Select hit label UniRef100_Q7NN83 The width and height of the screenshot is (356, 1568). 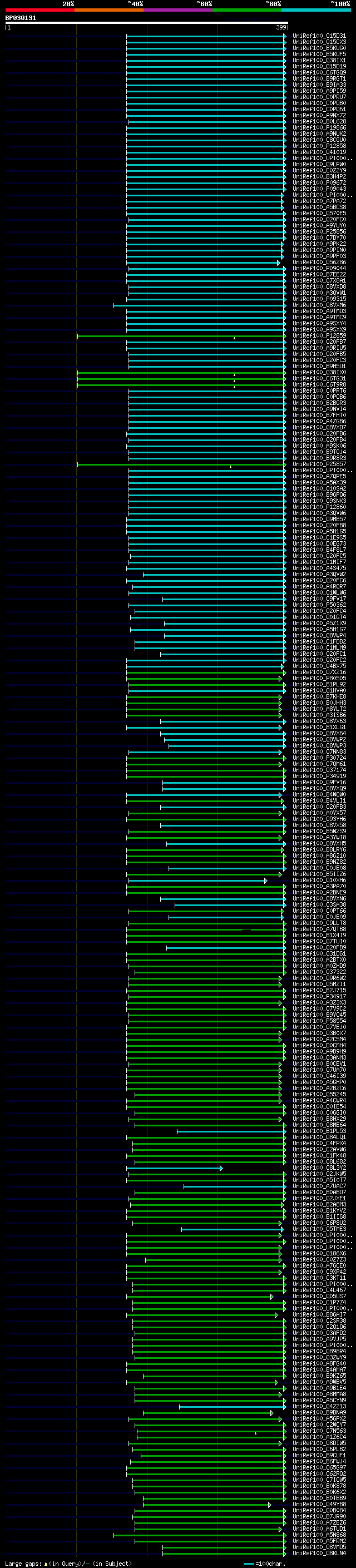click(x=319, y=753)
